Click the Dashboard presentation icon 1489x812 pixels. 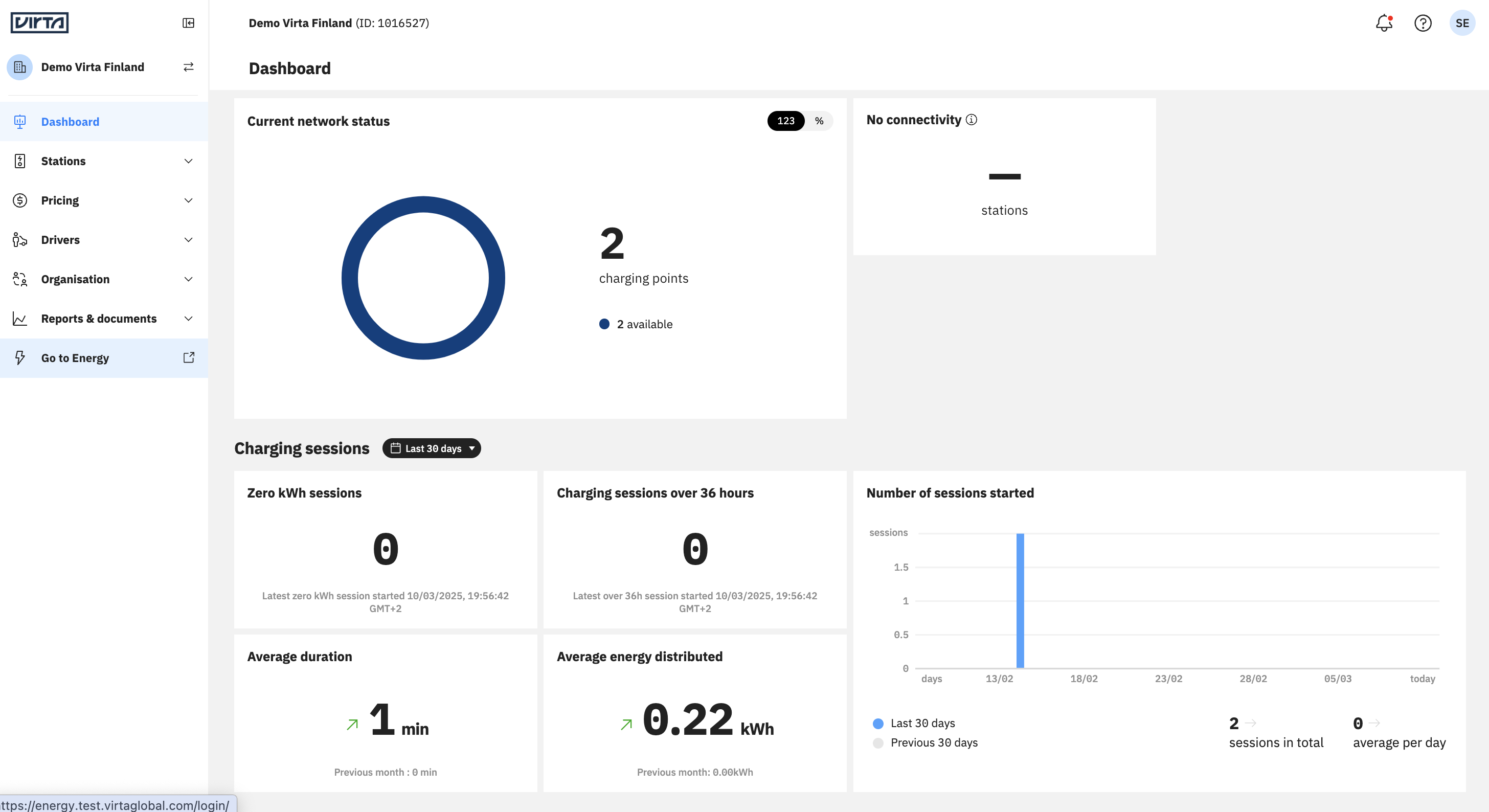(19, 122)
